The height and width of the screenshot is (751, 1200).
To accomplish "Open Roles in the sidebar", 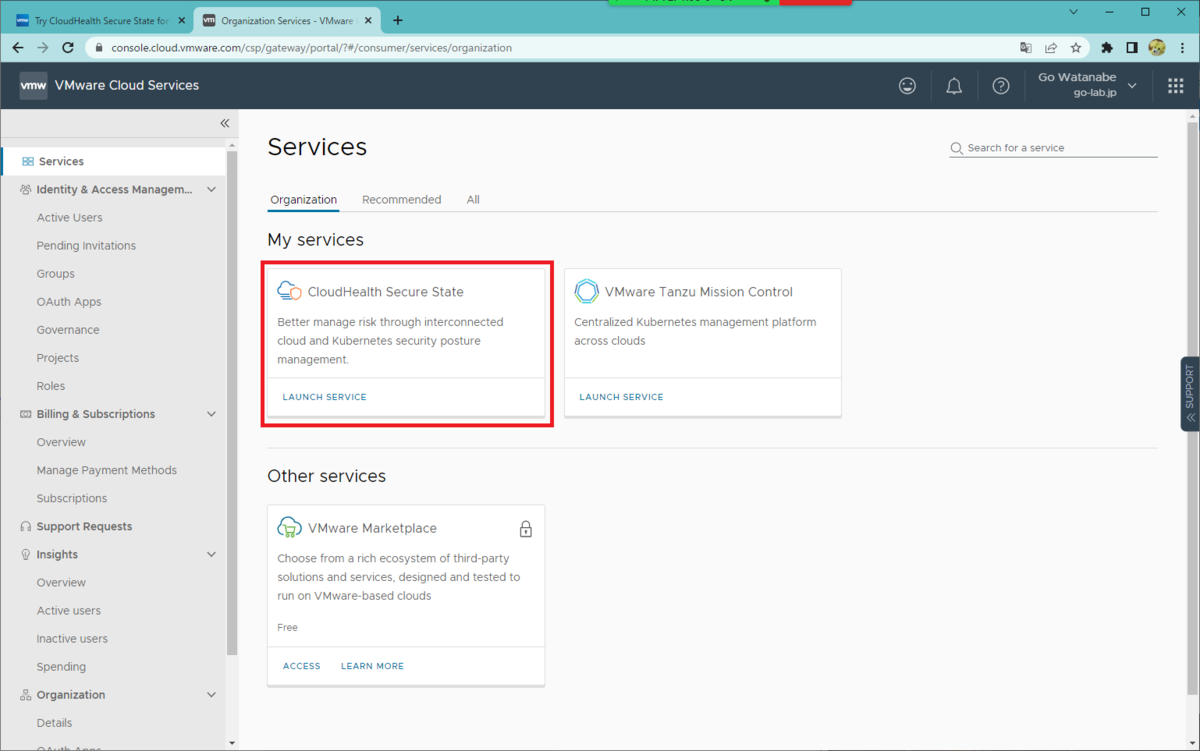I will tap(51, 386).
